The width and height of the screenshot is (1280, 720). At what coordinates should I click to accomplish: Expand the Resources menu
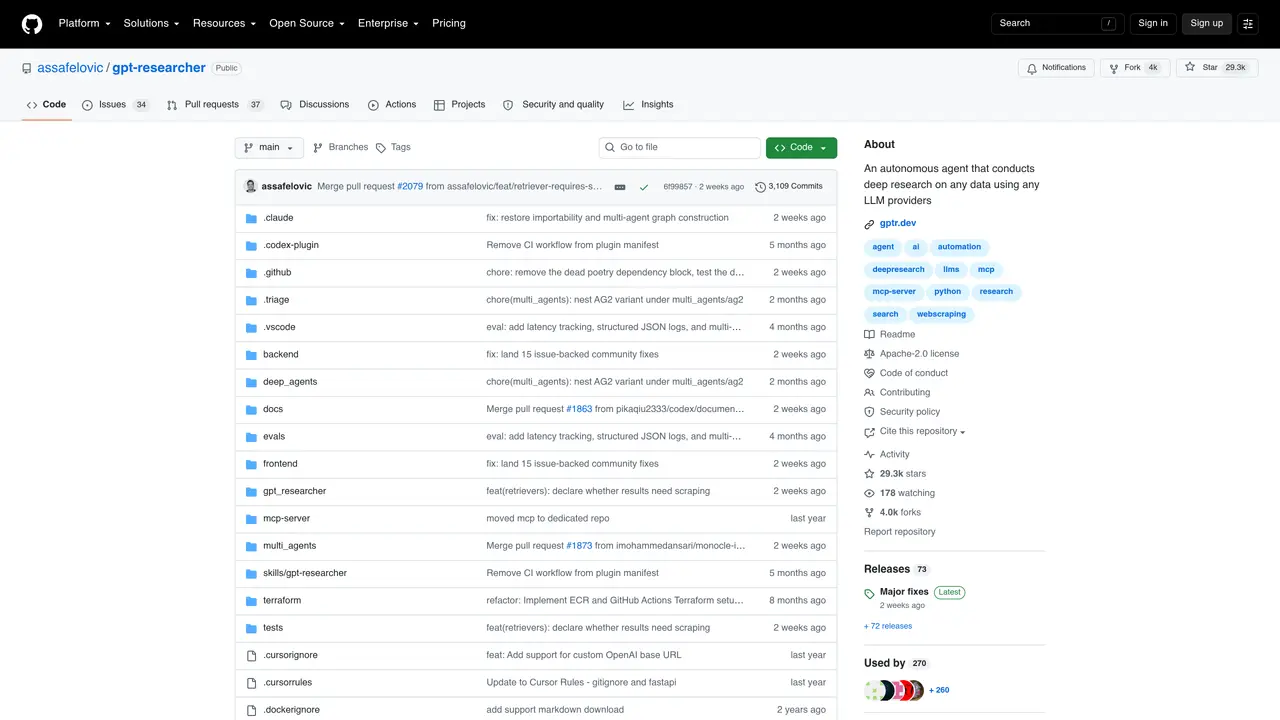[224, 23]
